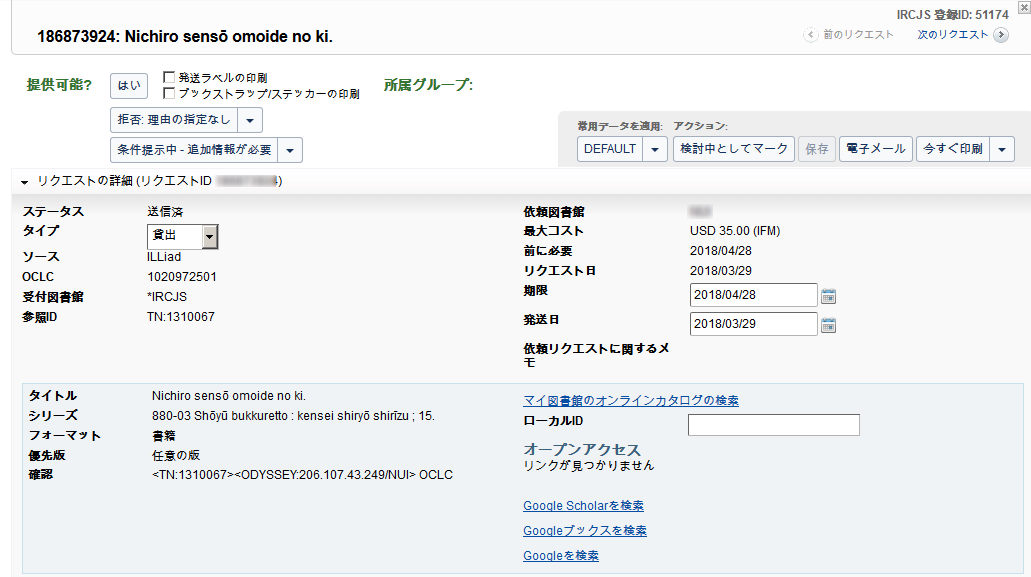Open マイ図書館のオンラインカタログの検索 link
Viewport: 1031px width, 577px height.
630,401
